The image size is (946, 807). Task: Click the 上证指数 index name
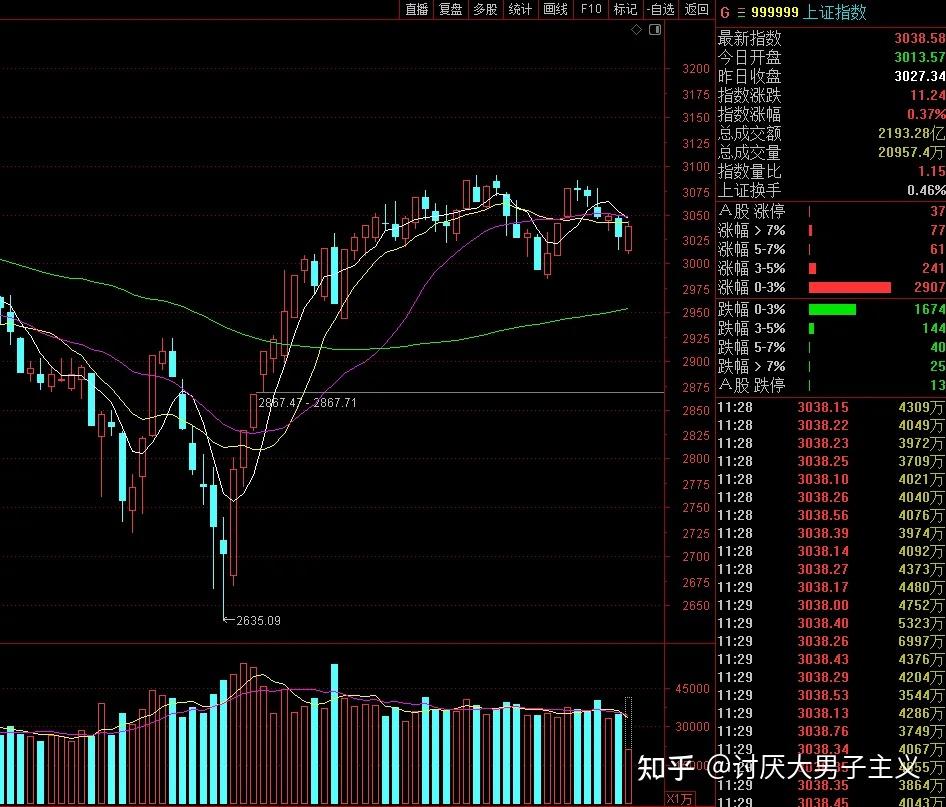[x=834, y=12]
